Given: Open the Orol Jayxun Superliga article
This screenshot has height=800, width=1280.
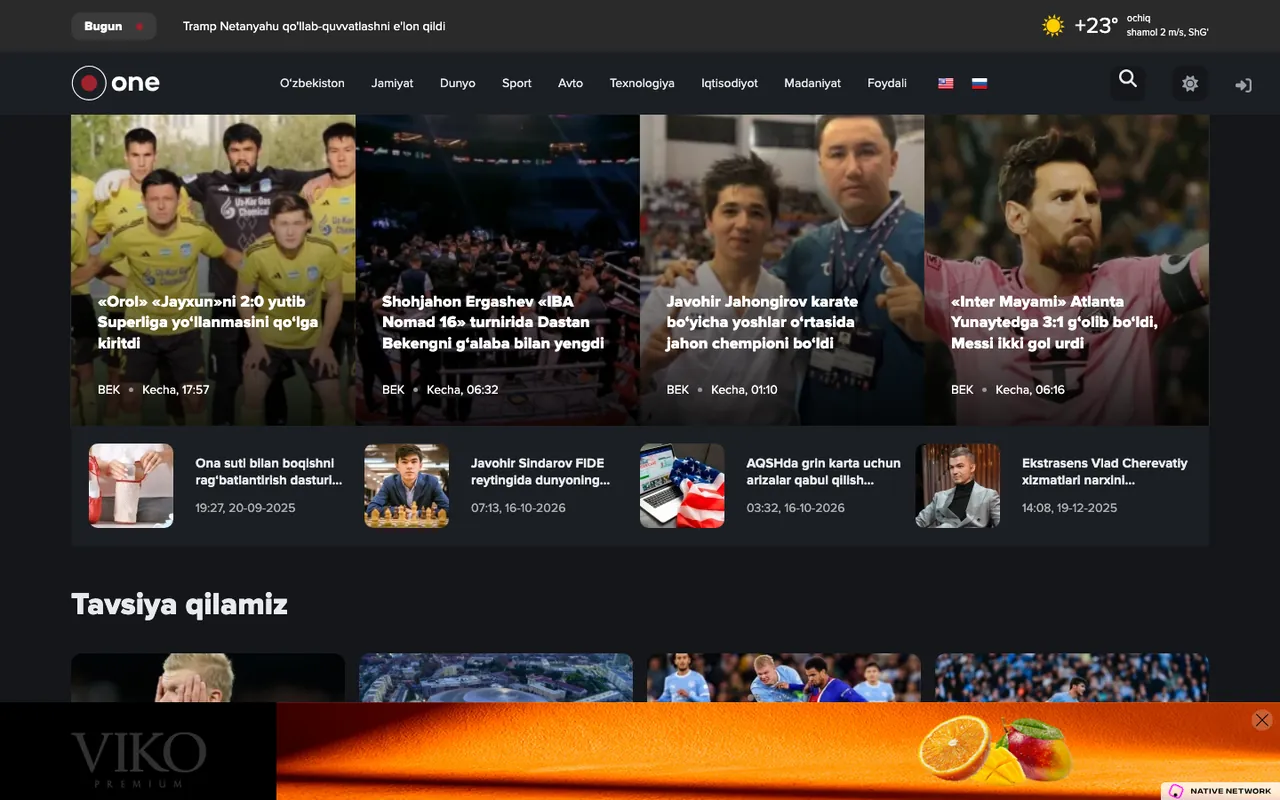Looking at the screenshot, I should coord(213,270).
